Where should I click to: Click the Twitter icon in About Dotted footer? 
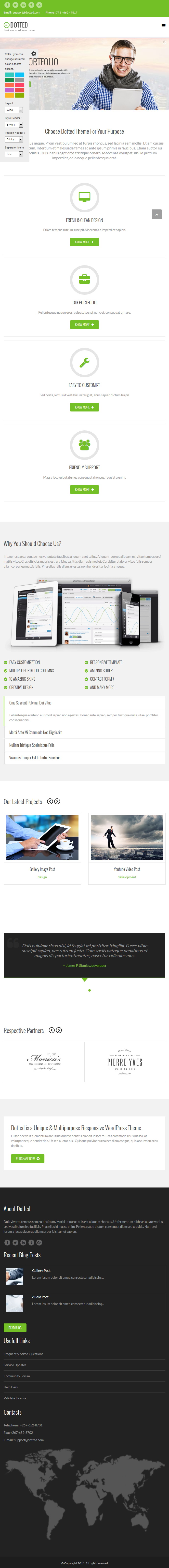click(x=15, y=1242)
